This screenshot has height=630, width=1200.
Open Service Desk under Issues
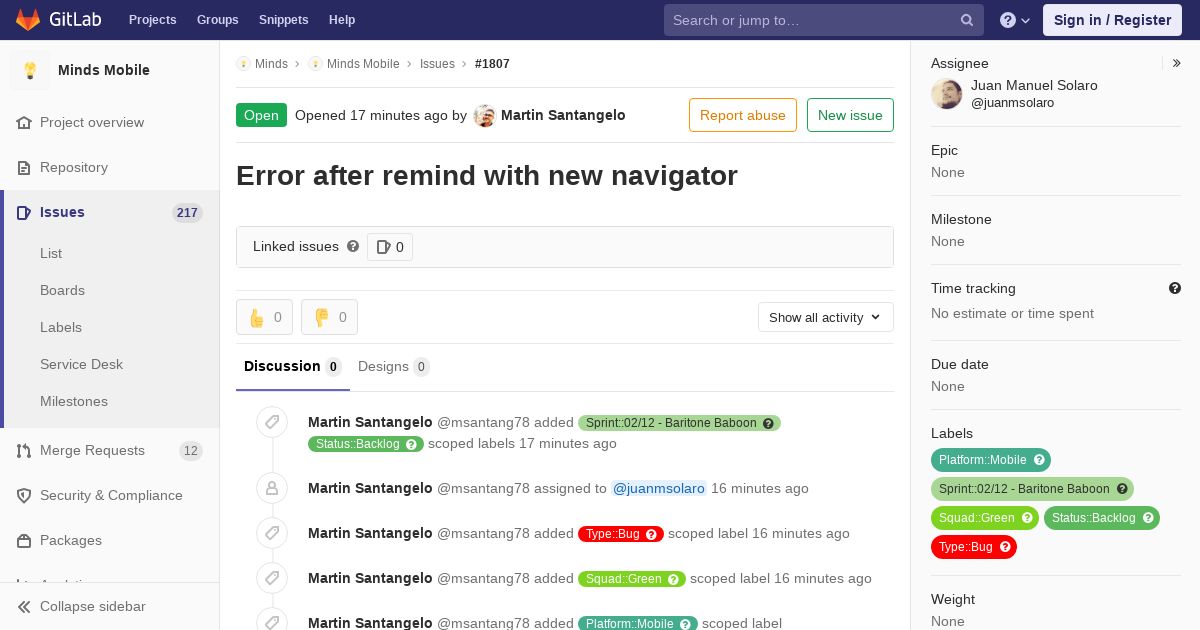click(81, 364)
